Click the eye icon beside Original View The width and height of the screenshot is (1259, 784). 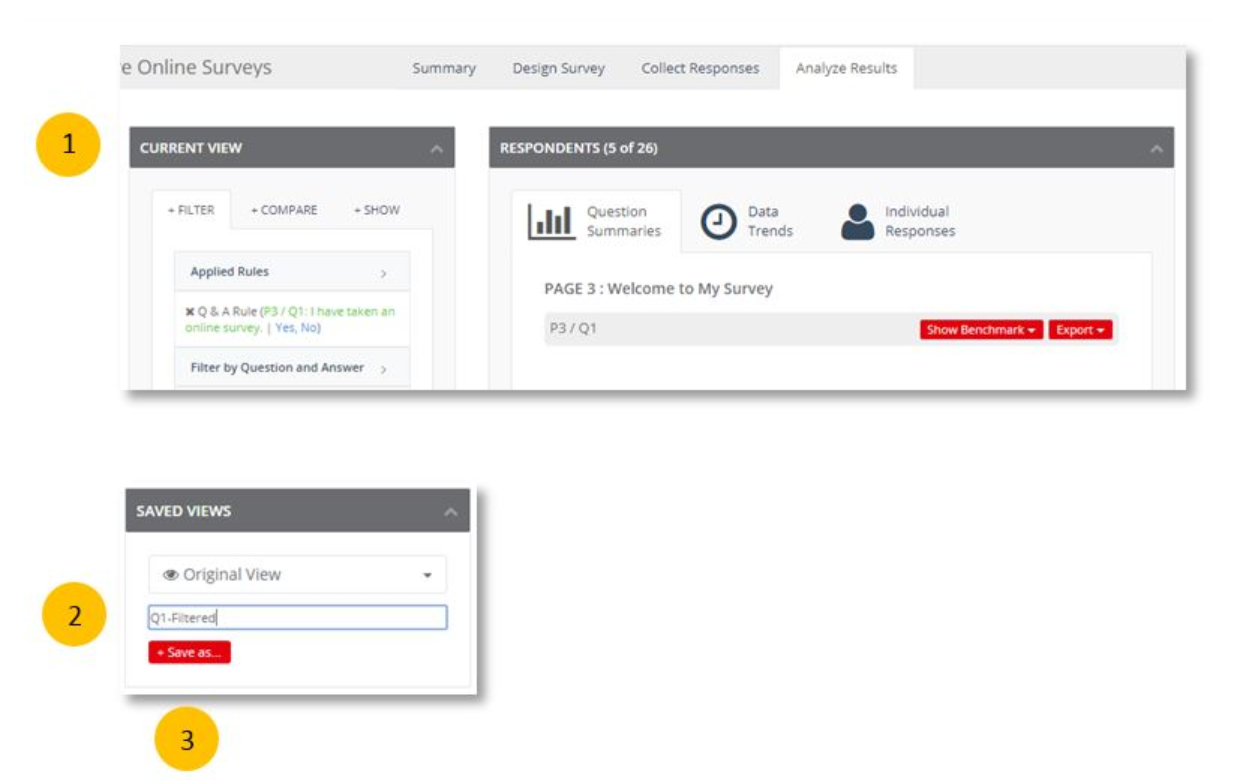pos(170,575)
